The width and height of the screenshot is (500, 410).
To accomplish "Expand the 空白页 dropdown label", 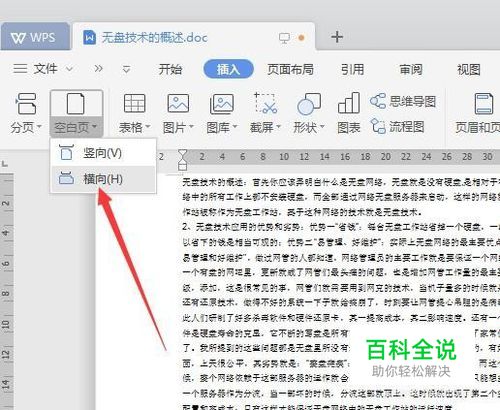I will (76, 127).
